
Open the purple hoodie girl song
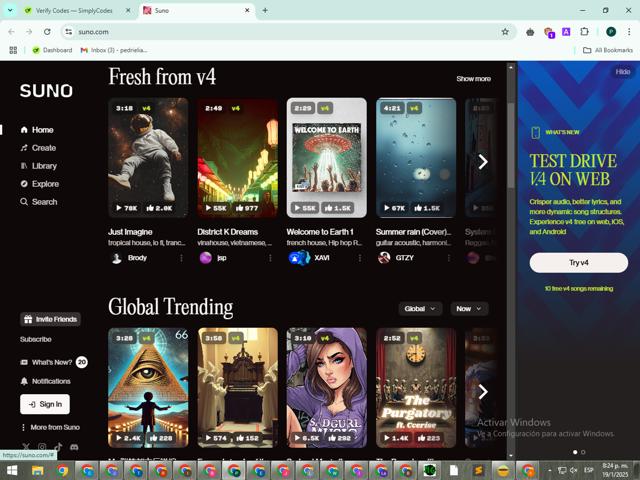[x=327, y=388]
